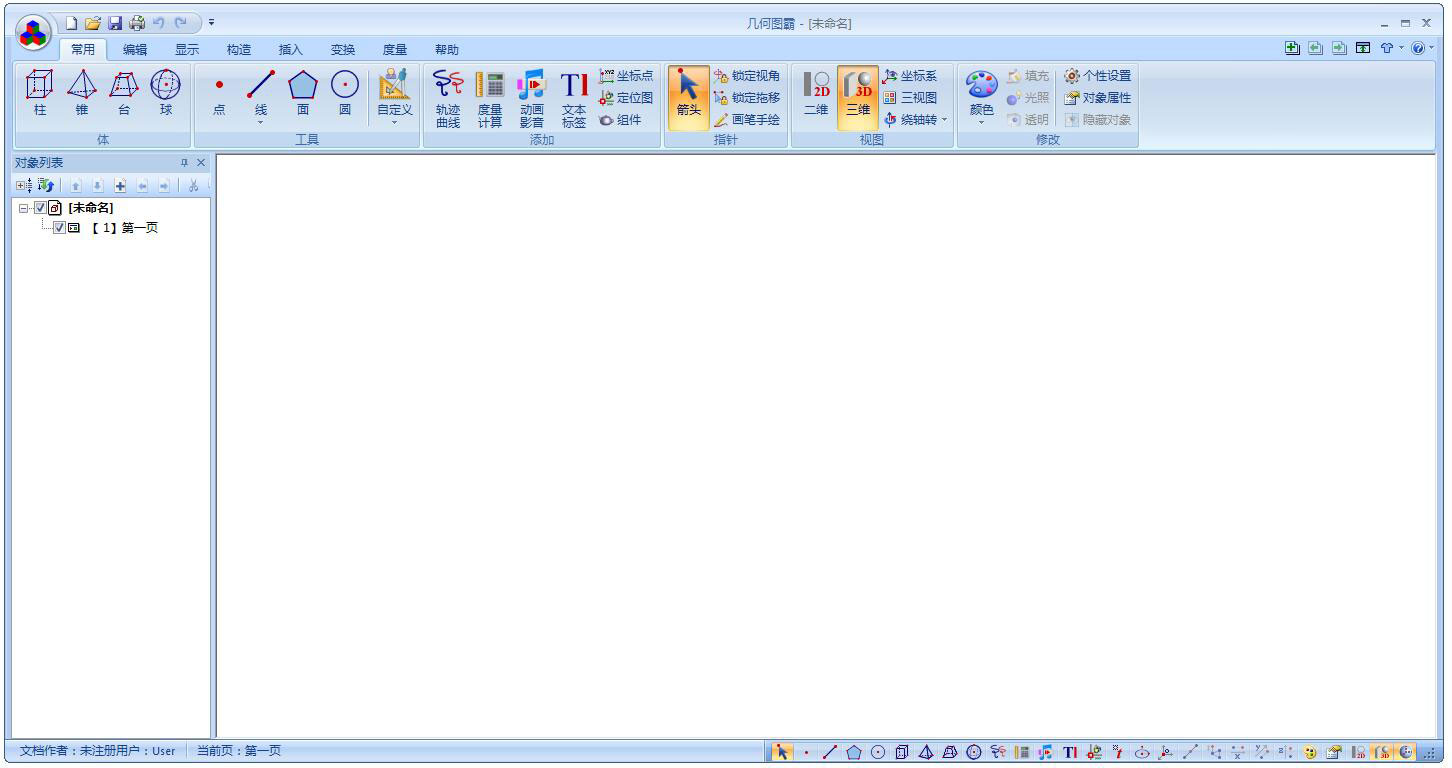Image resolution: width=1452 pixels, height=768 pixels.
Task: Open the 轨迹曲线 trajectory curve tool
Action: (448, 98)
